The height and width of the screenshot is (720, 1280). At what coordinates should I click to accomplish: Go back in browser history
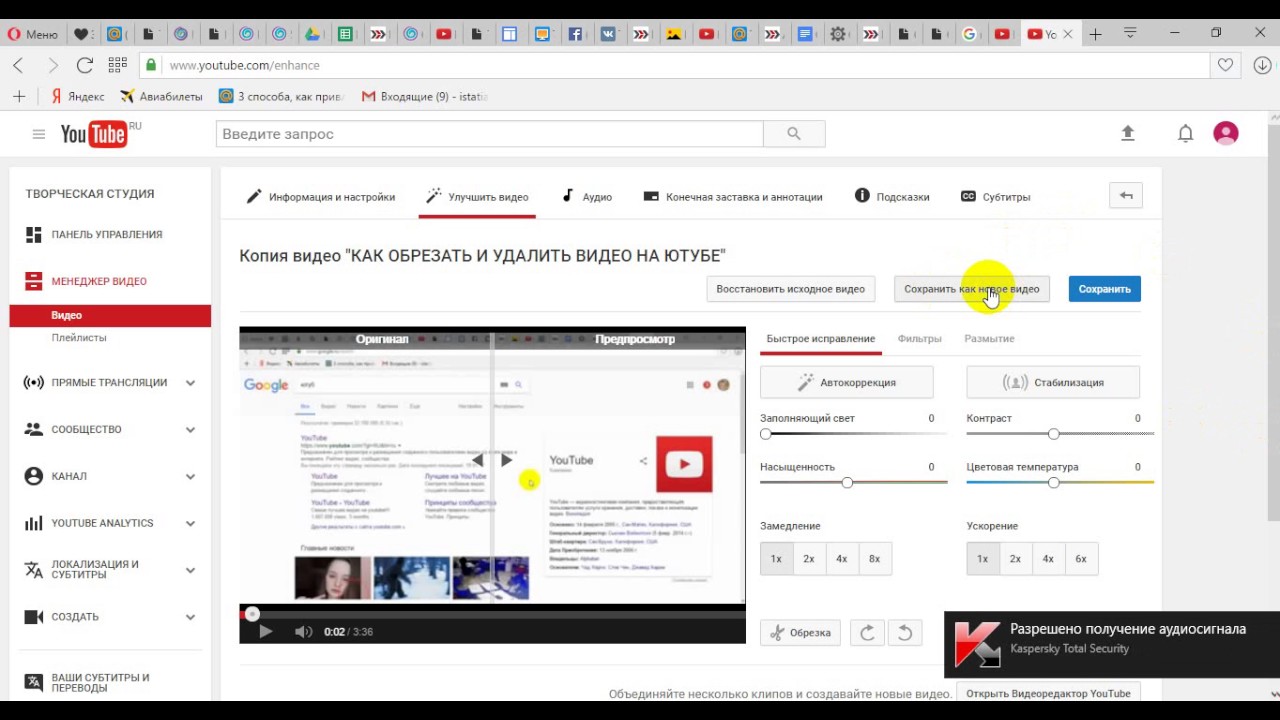[18, 65]
